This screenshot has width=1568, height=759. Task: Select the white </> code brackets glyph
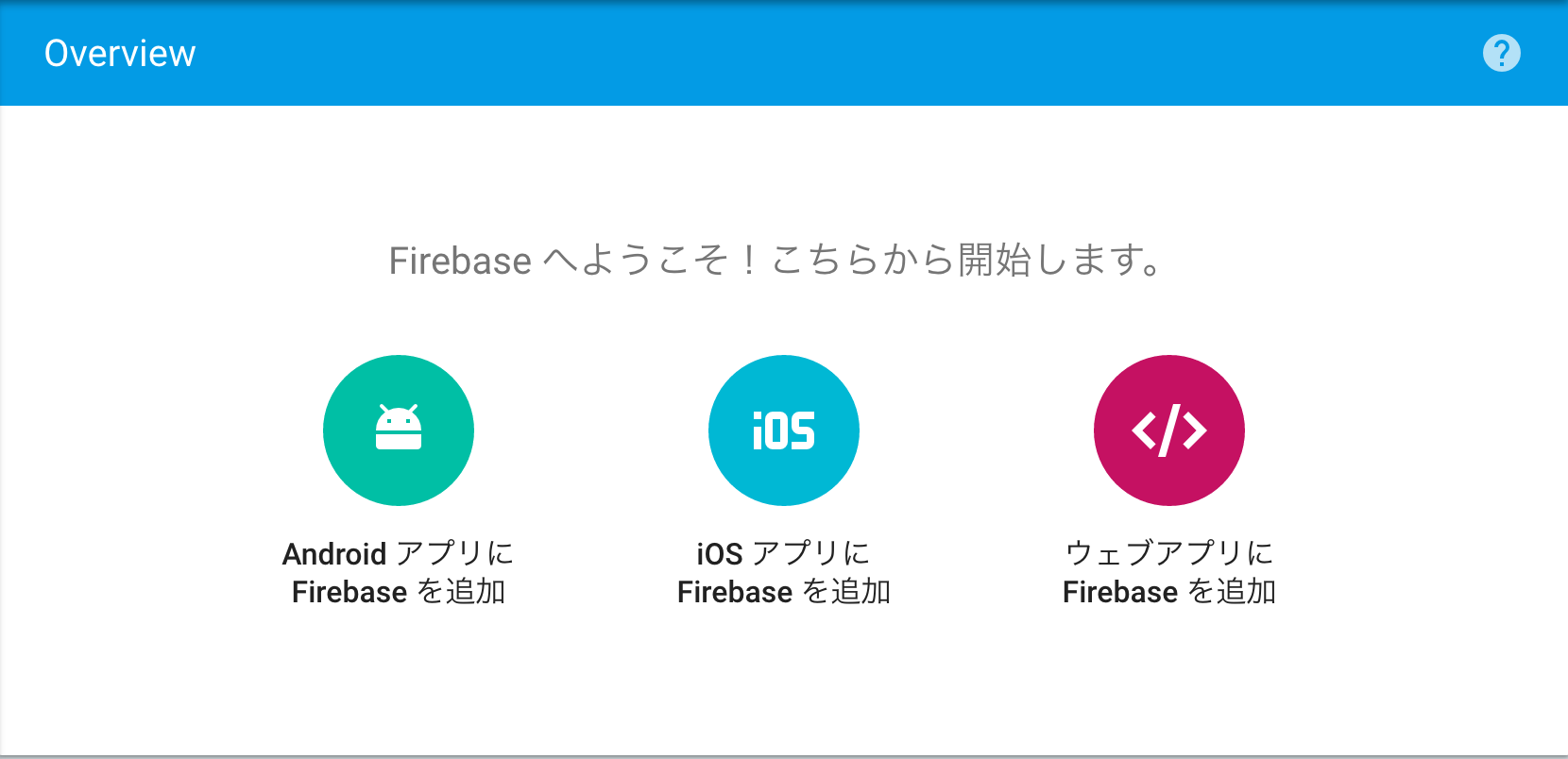(1169, 430)
